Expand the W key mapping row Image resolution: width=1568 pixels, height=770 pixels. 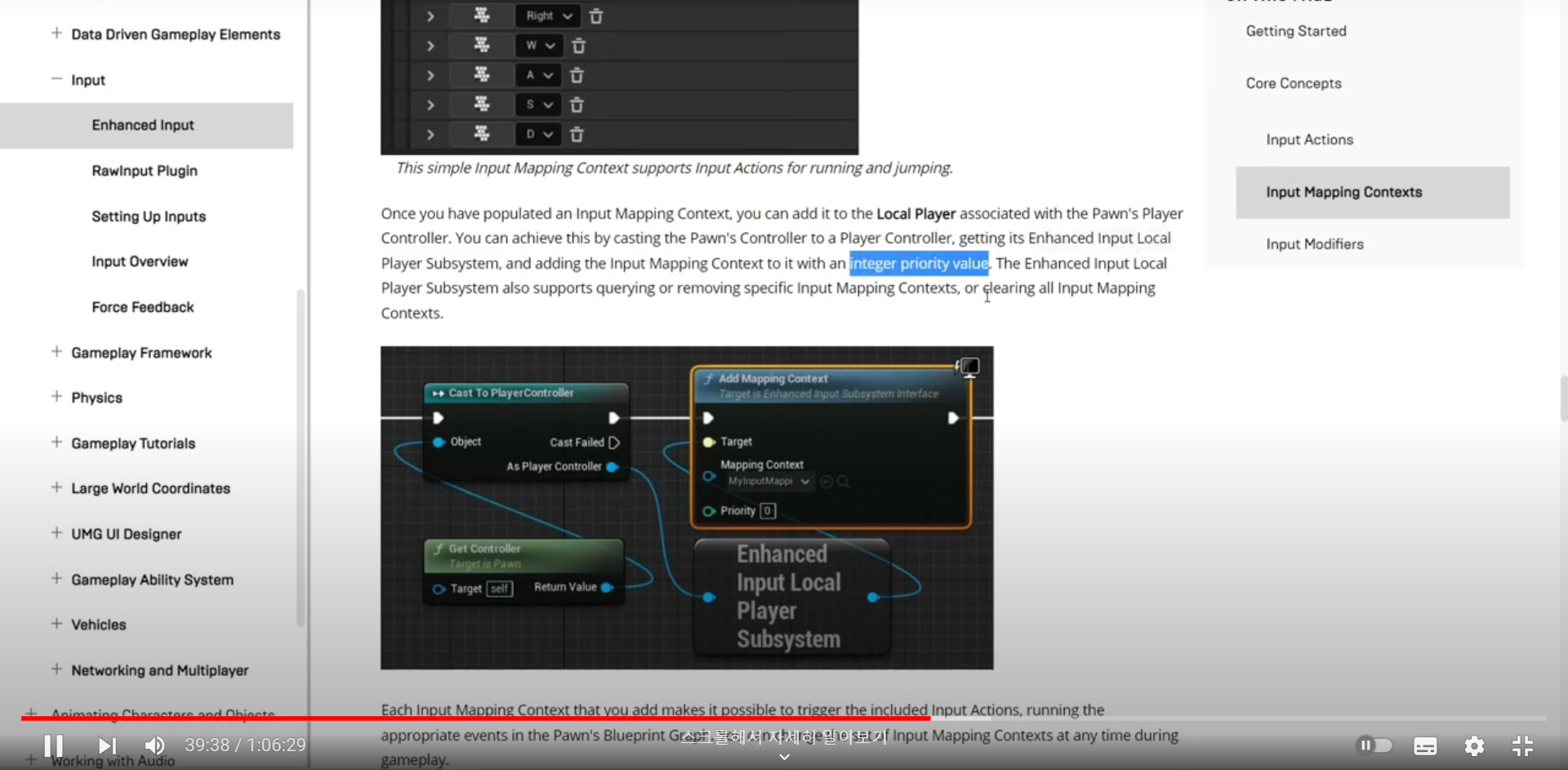pos(430,46)
